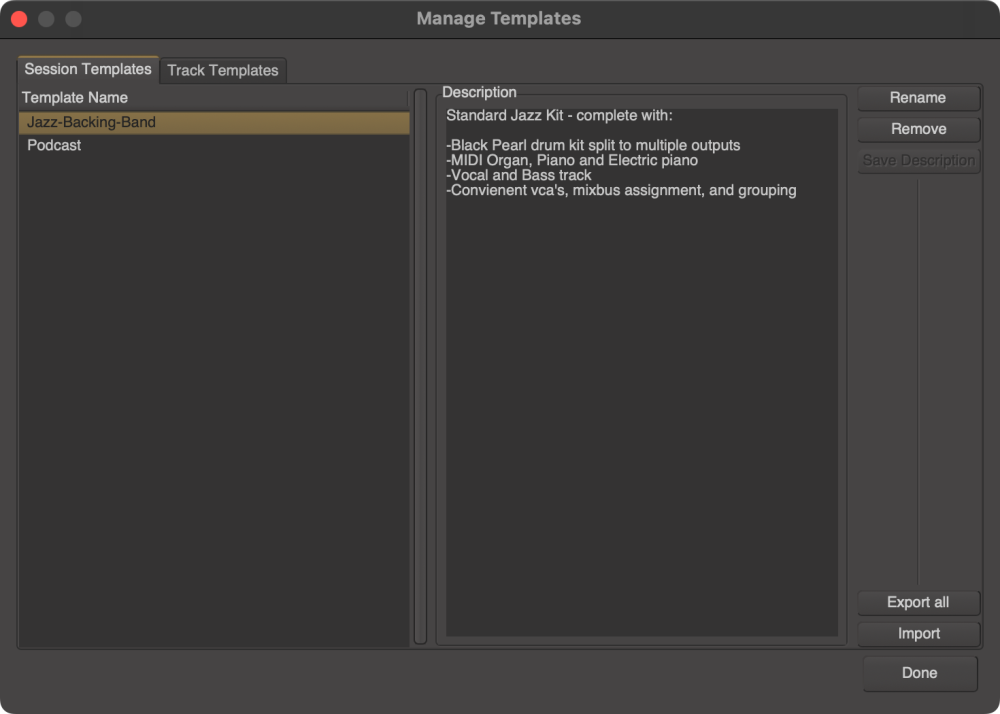Click the green zoom window button
Image resolution: width=1000 pixels, height=714 pixels.
click(73, 18)
